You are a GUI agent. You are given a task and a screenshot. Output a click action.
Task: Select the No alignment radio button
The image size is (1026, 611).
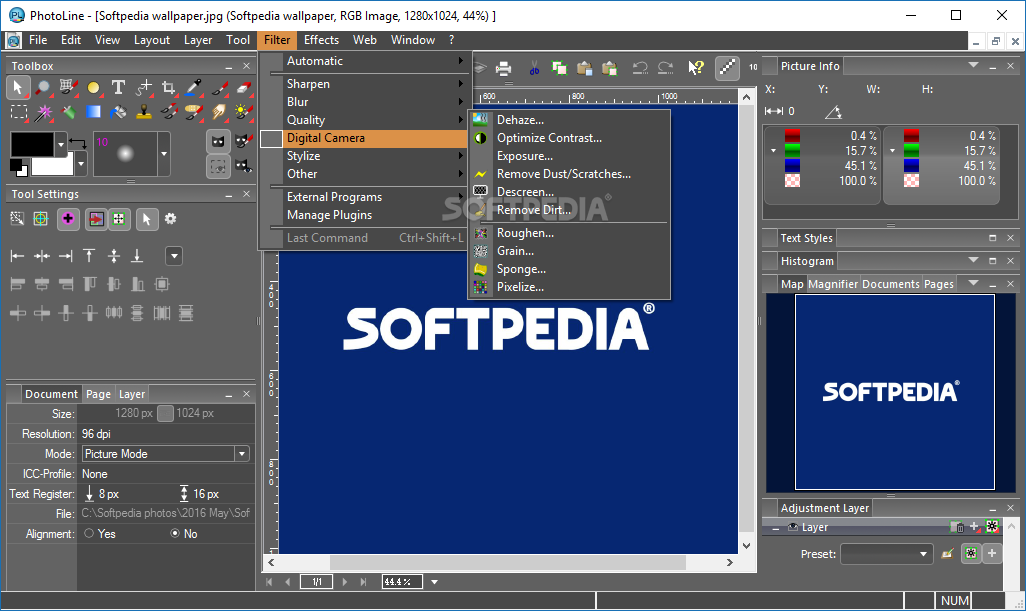point(175,533)
